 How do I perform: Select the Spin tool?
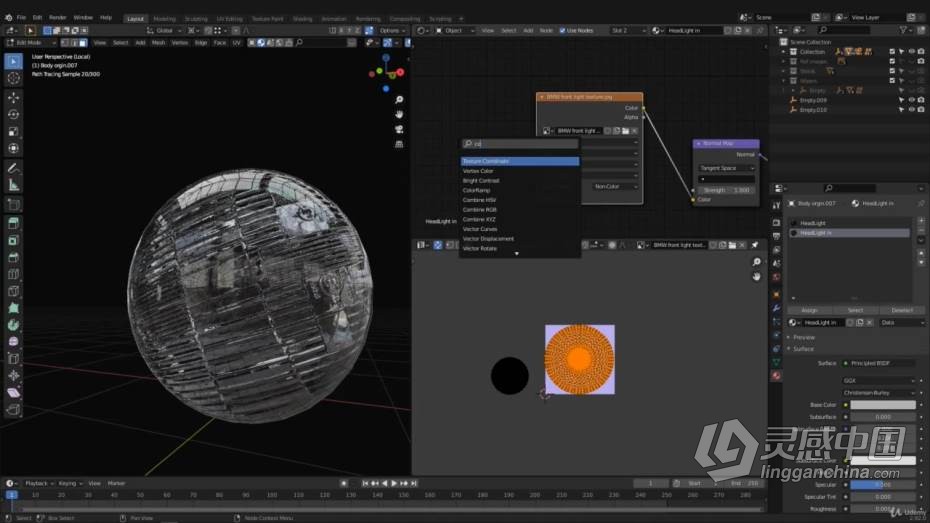[x=13, y=325]
